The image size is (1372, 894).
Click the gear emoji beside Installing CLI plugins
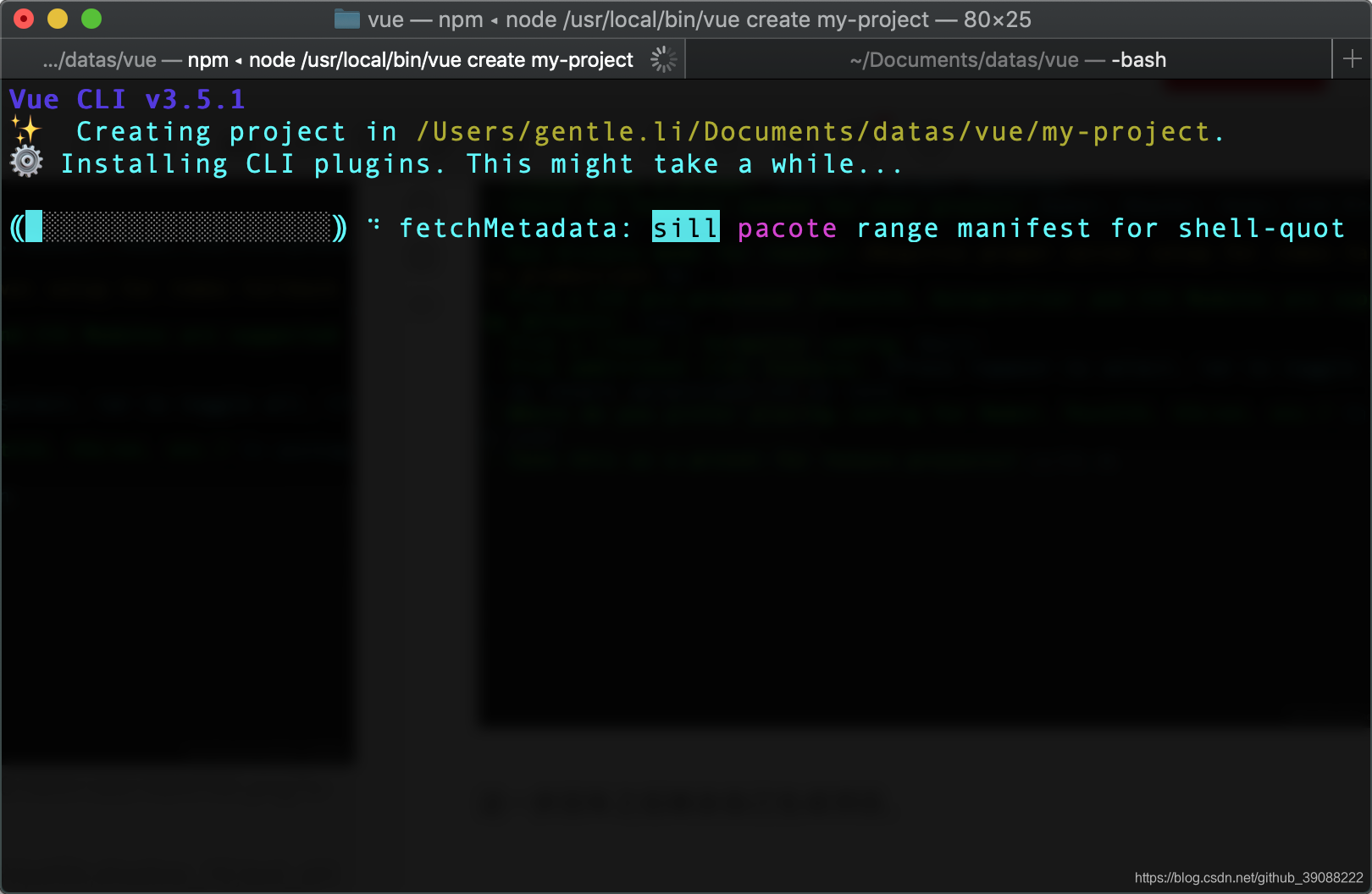pyautogui.click(x=26, y=162)
